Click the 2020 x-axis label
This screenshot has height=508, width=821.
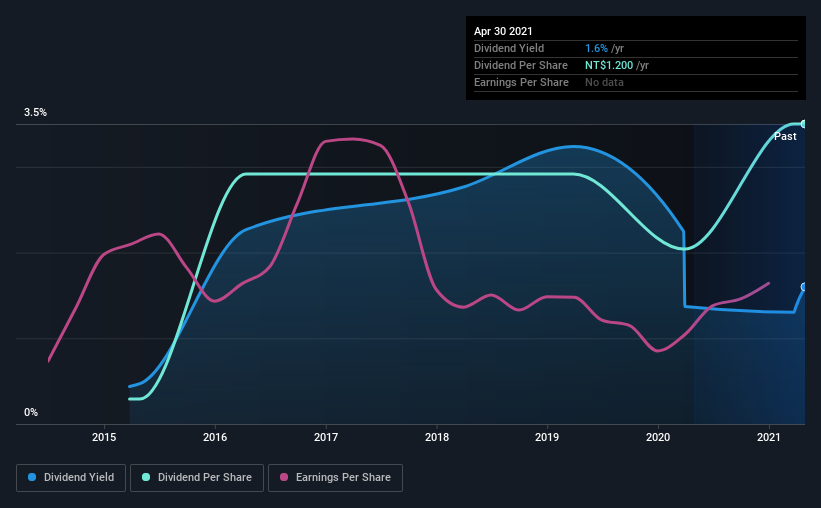pos(658,437)
